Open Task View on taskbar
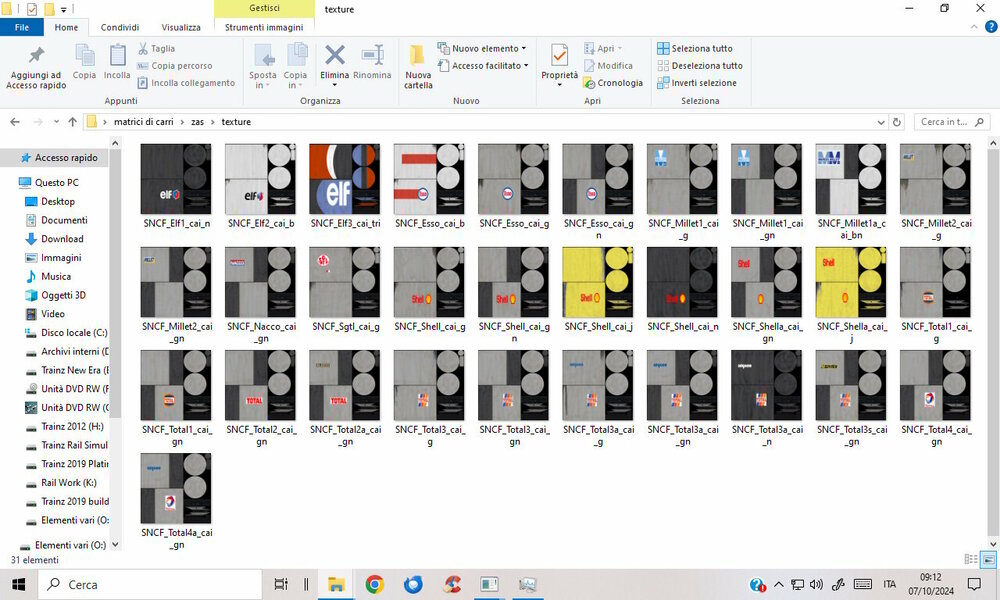 coord(281,584)
